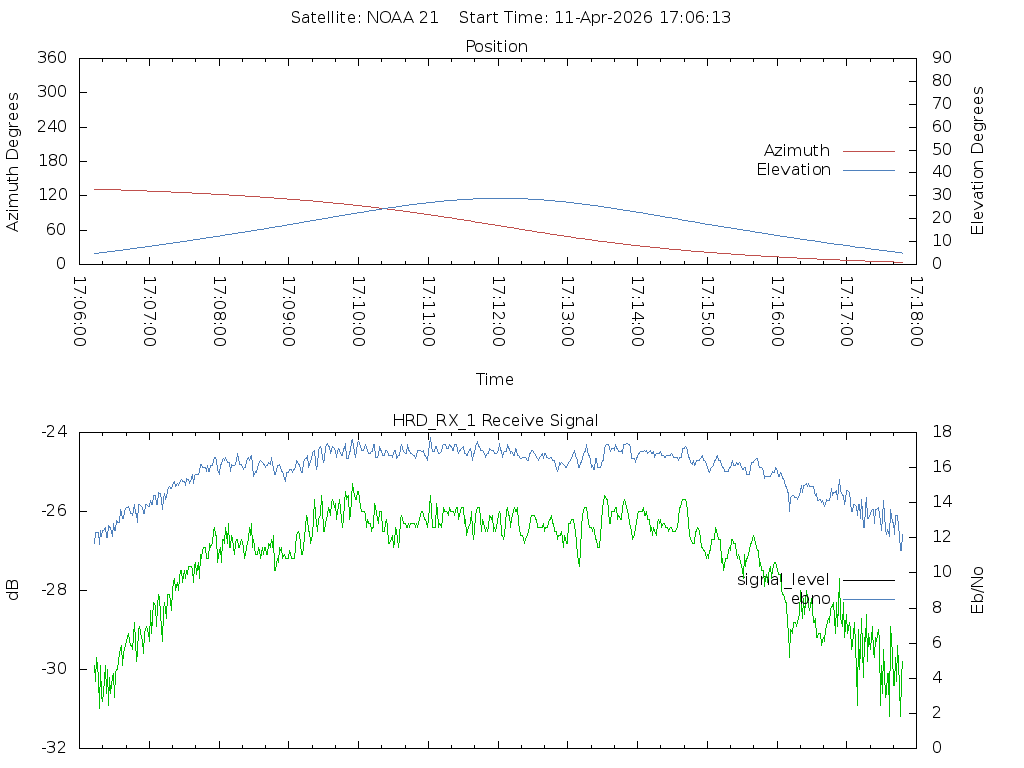This screenshot has width=1024, height=768.
Task: Click the Elevation legend label
Action: (793, 170)
